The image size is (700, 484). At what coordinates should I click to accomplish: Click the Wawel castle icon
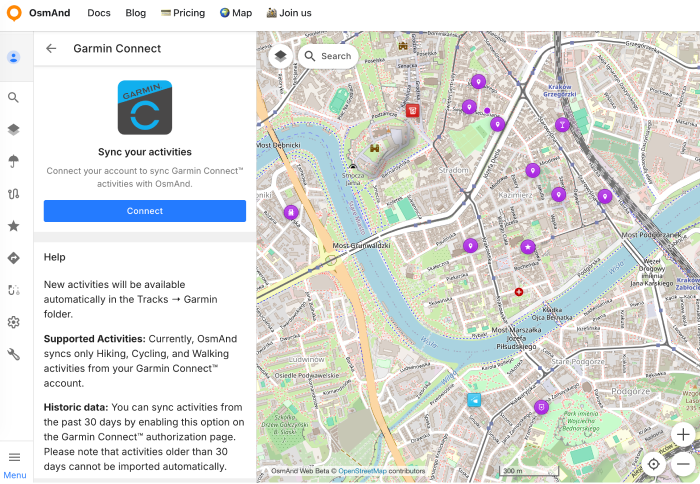click(x=375, y=148)
